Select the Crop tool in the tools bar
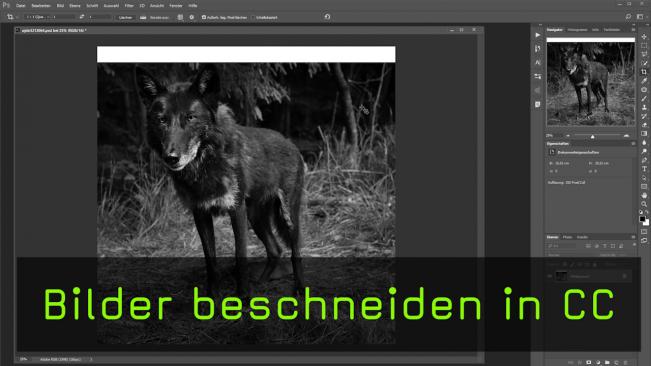651x366 pixels. 644,72
